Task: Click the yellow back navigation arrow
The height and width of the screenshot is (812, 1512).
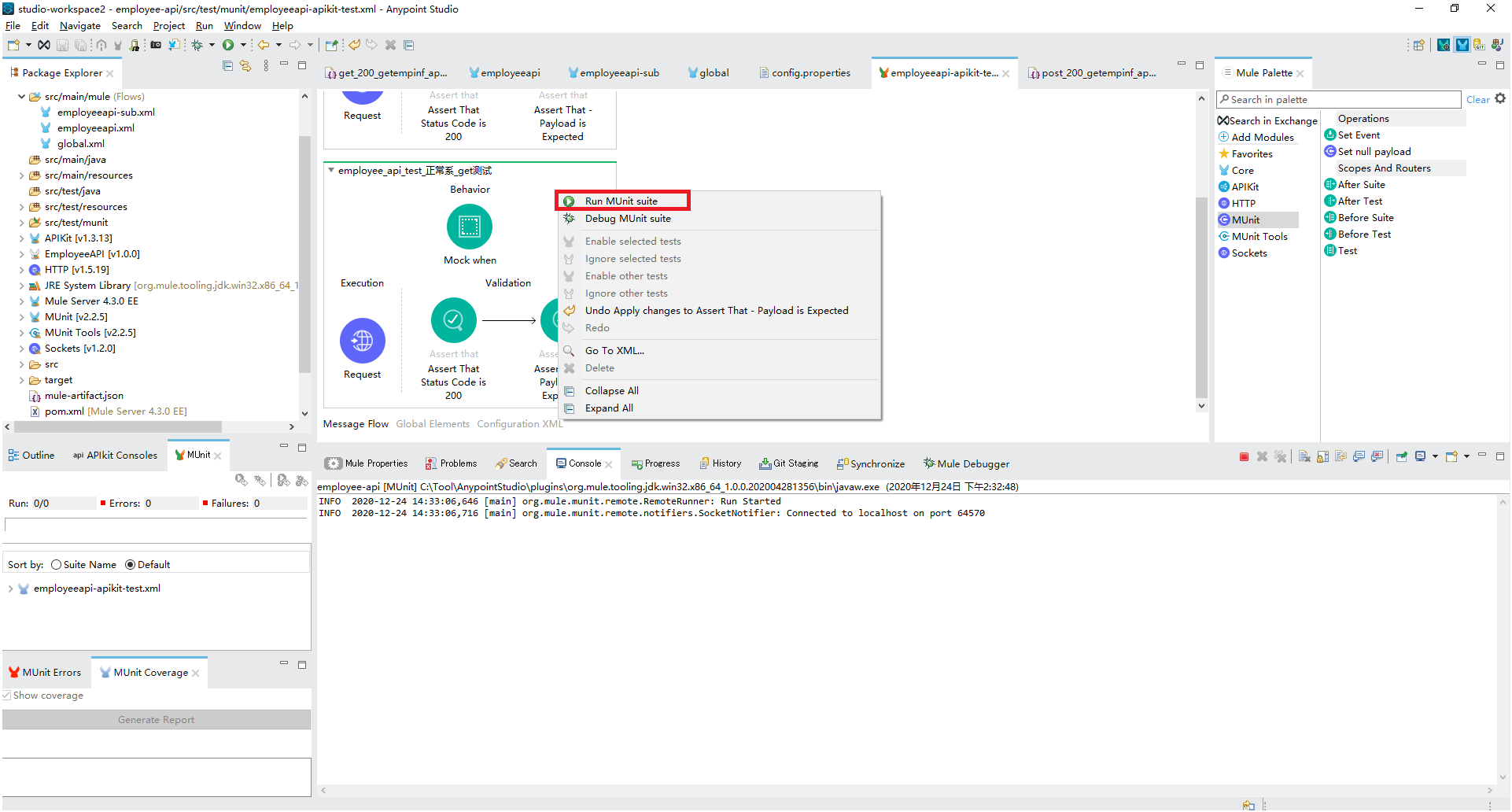Action: [x=264, y=45]
